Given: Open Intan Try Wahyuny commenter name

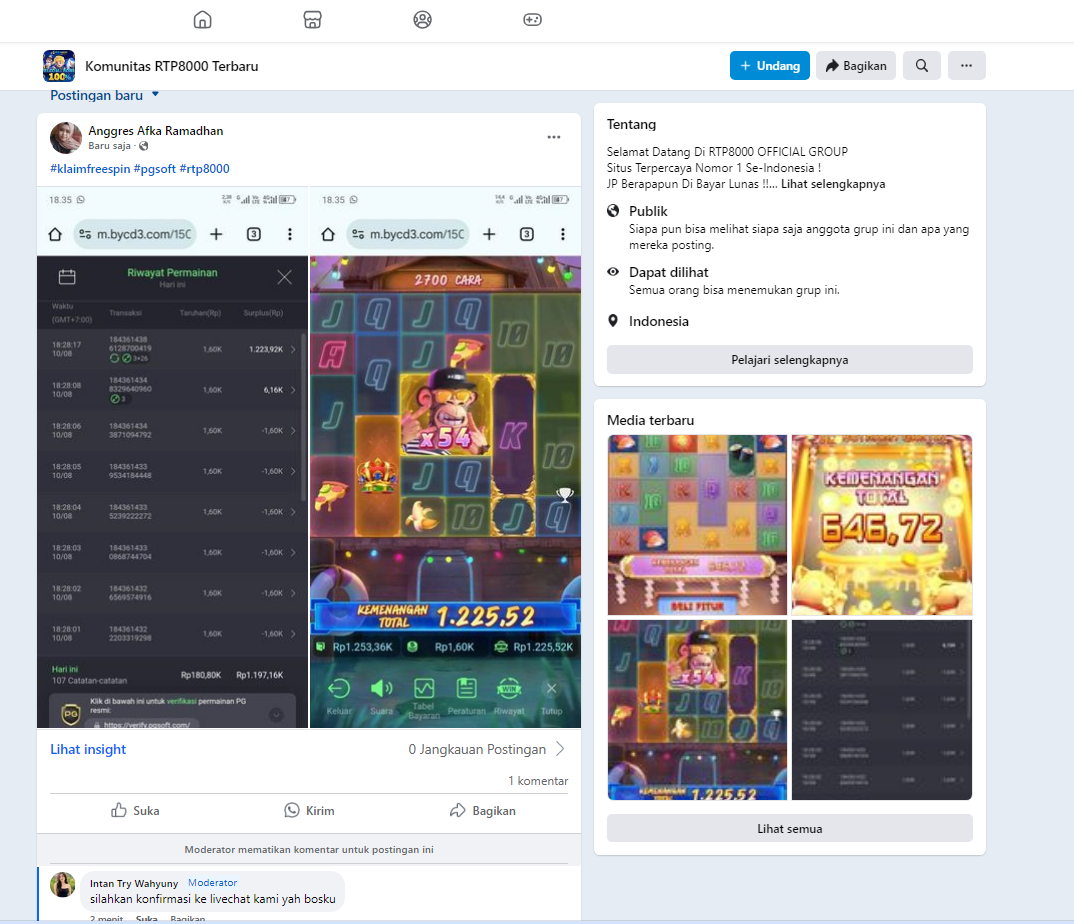Looking at the screenshot, I should [x=134, y=883].
